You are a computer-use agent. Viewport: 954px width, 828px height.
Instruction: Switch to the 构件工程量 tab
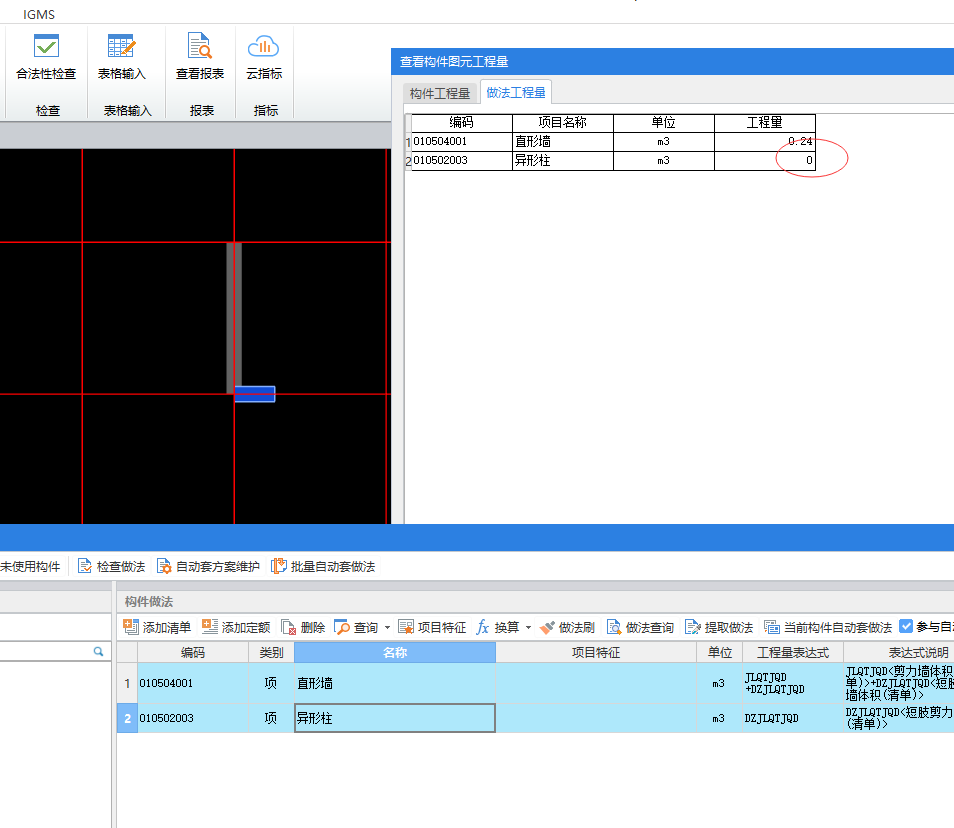click(440, 93)
